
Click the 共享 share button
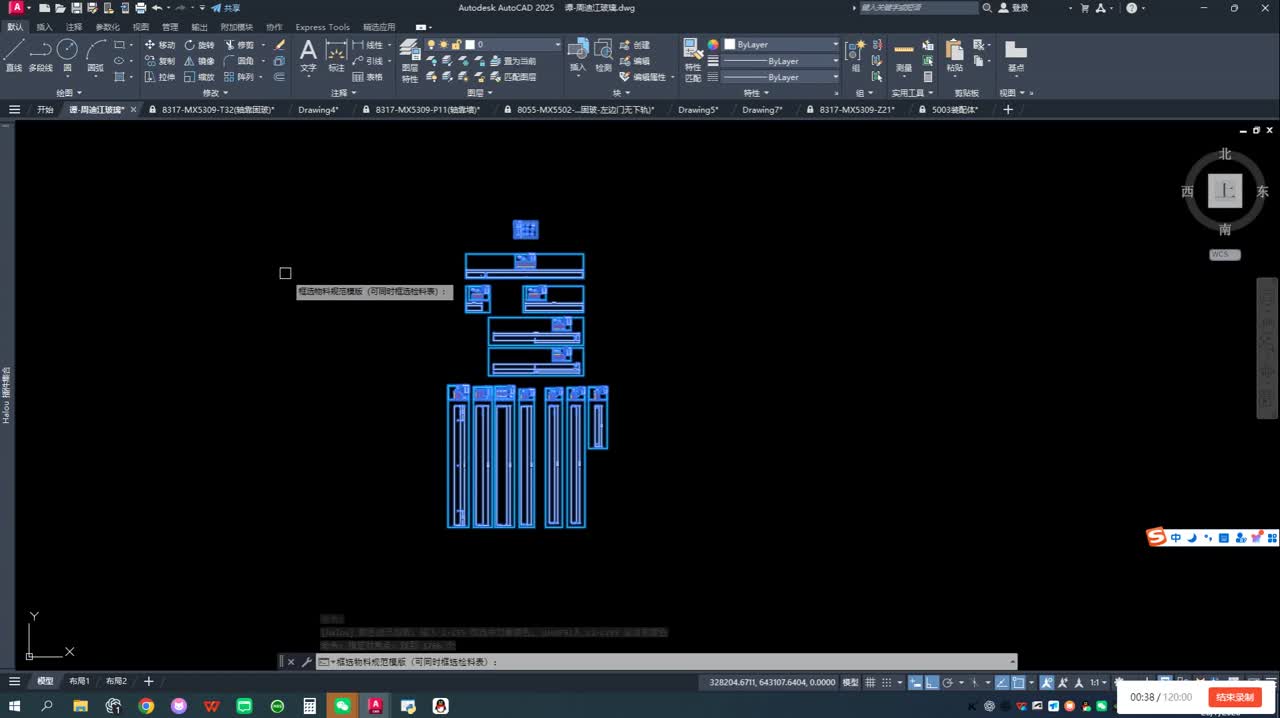point(225,8)
